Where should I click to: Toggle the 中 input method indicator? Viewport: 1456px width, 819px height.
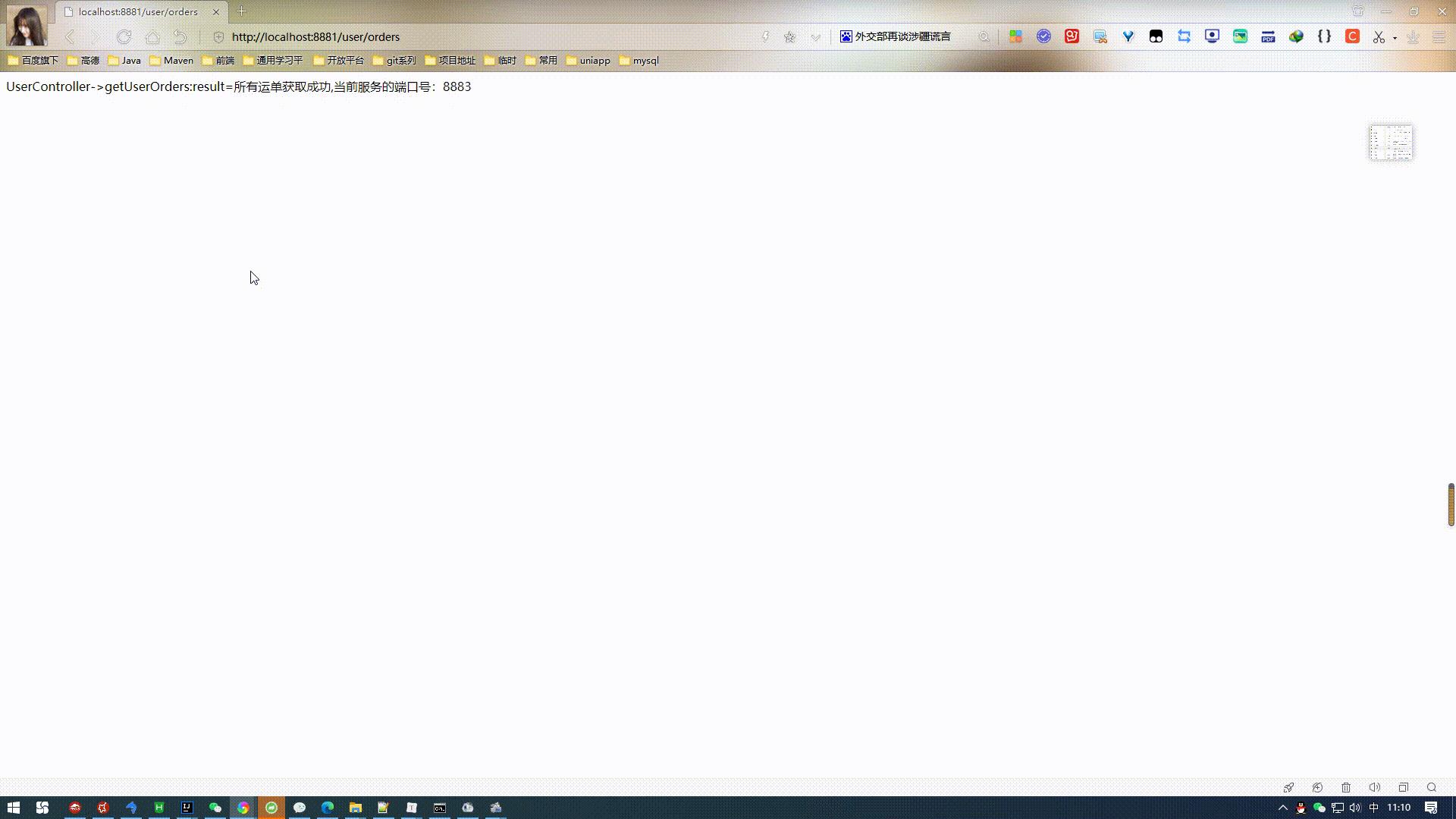click(x=1373, y=808)
